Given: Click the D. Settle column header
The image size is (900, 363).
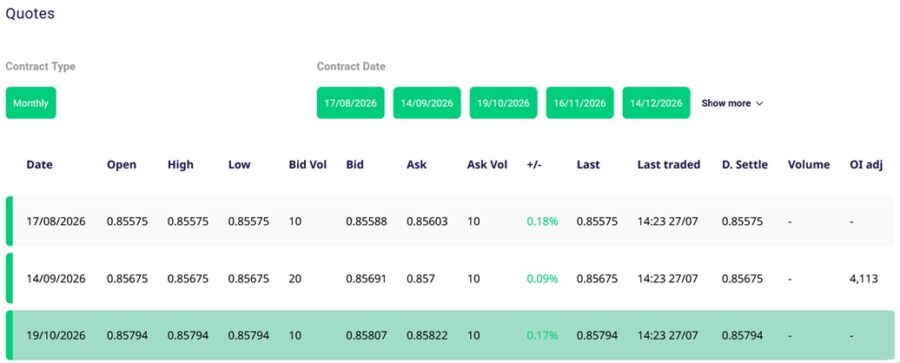Looking at the screenshot, I should pos(744,164).
